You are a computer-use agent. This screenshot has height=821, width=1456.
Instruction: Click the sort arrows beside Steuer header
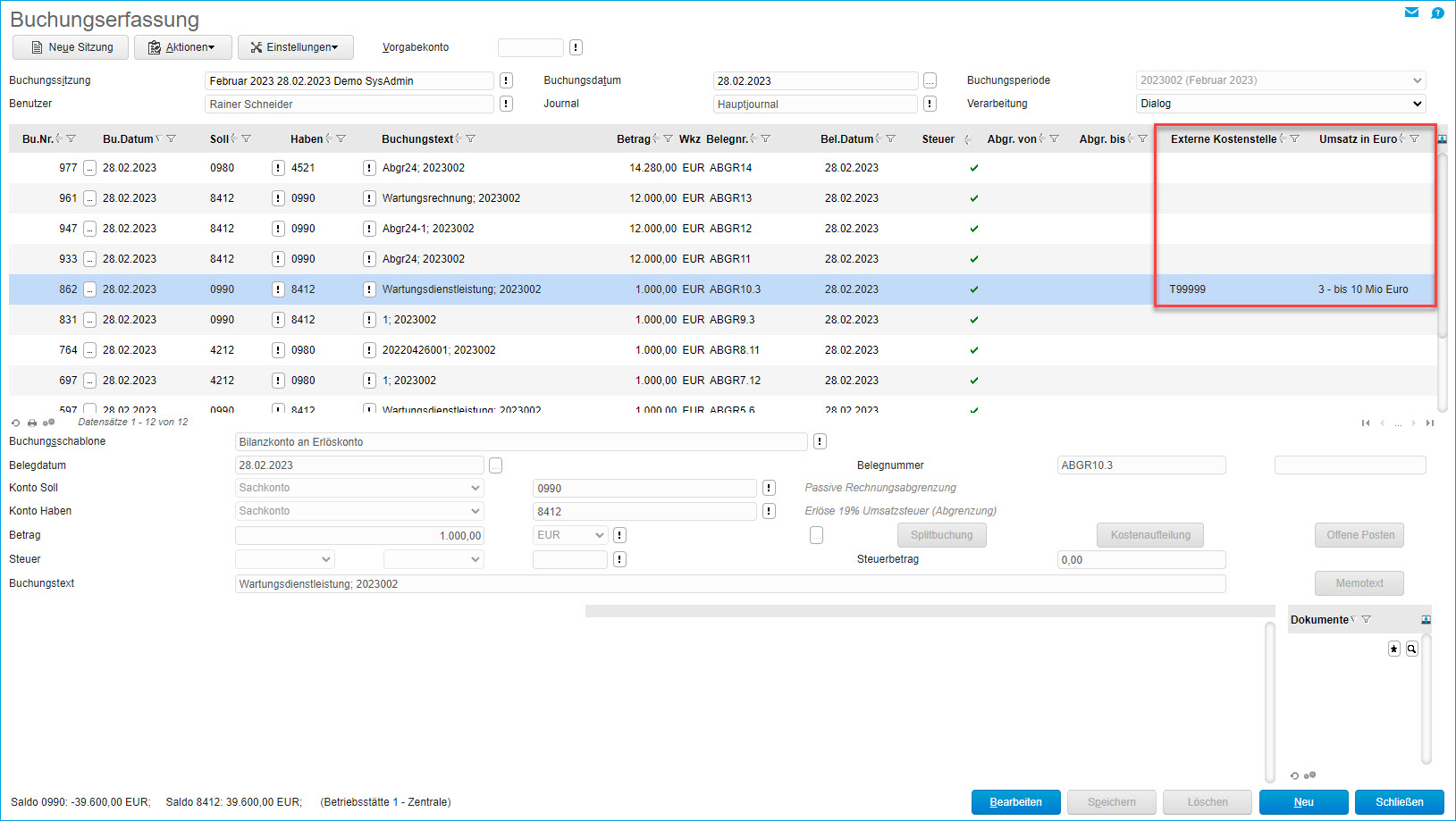point(968,139)
